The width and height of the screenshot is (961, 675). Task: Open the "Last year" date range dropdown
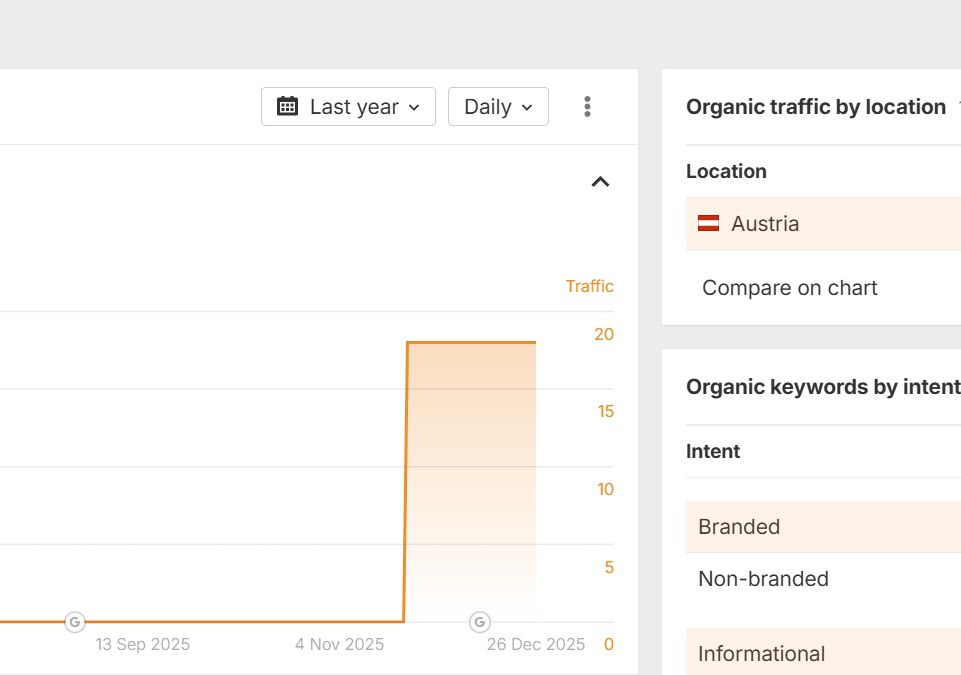(348, 107)
